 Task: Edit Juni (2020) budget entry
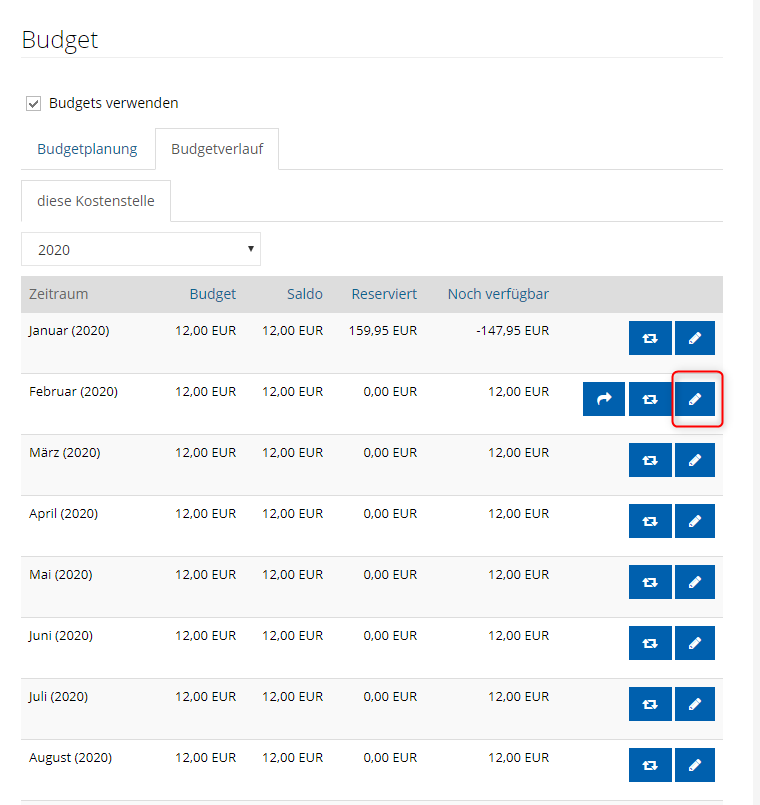(x=695, y=643)
